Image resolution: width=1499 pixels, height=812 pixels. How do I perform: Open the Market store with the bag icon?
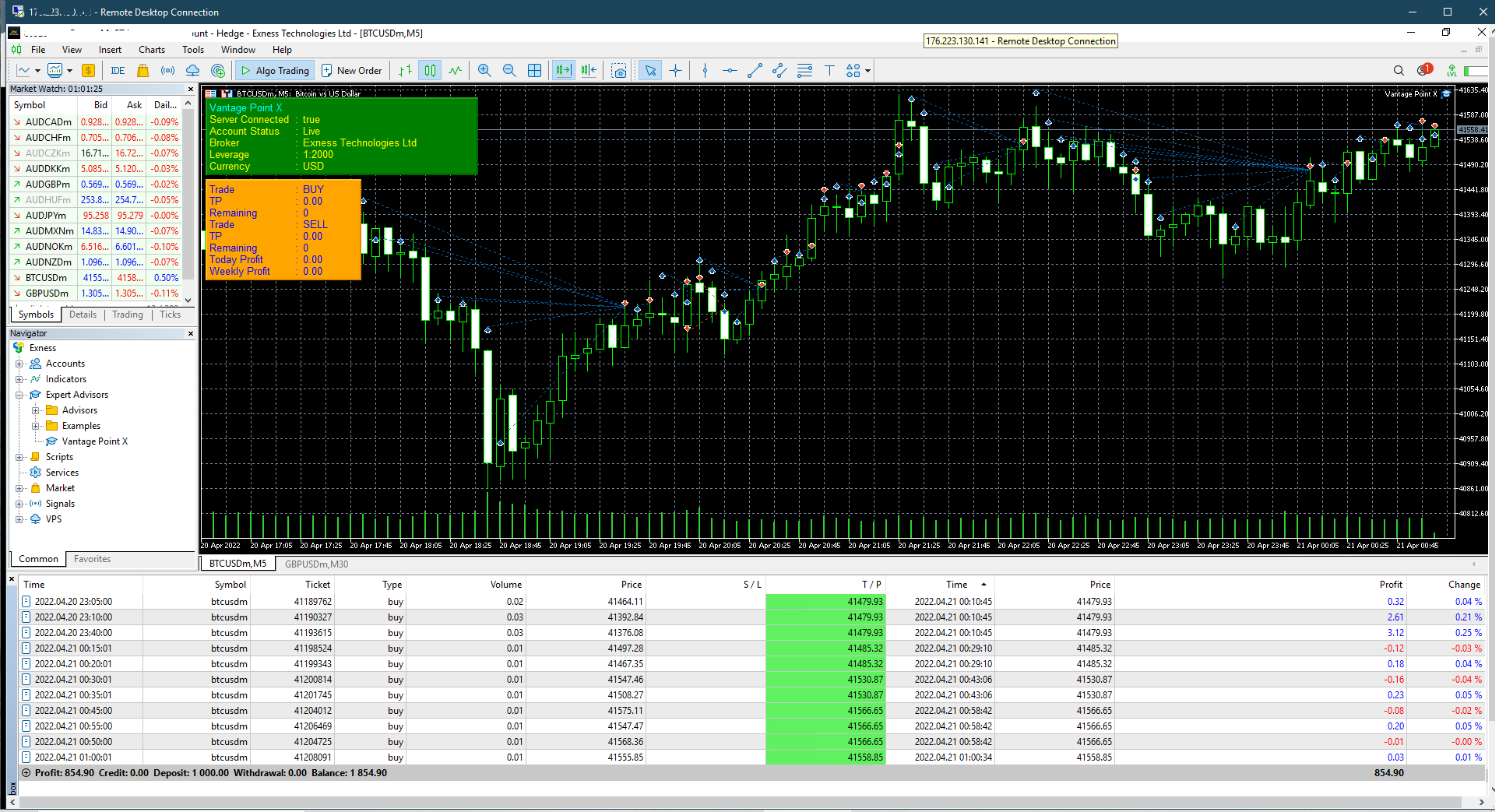click(x=143, y=70)
